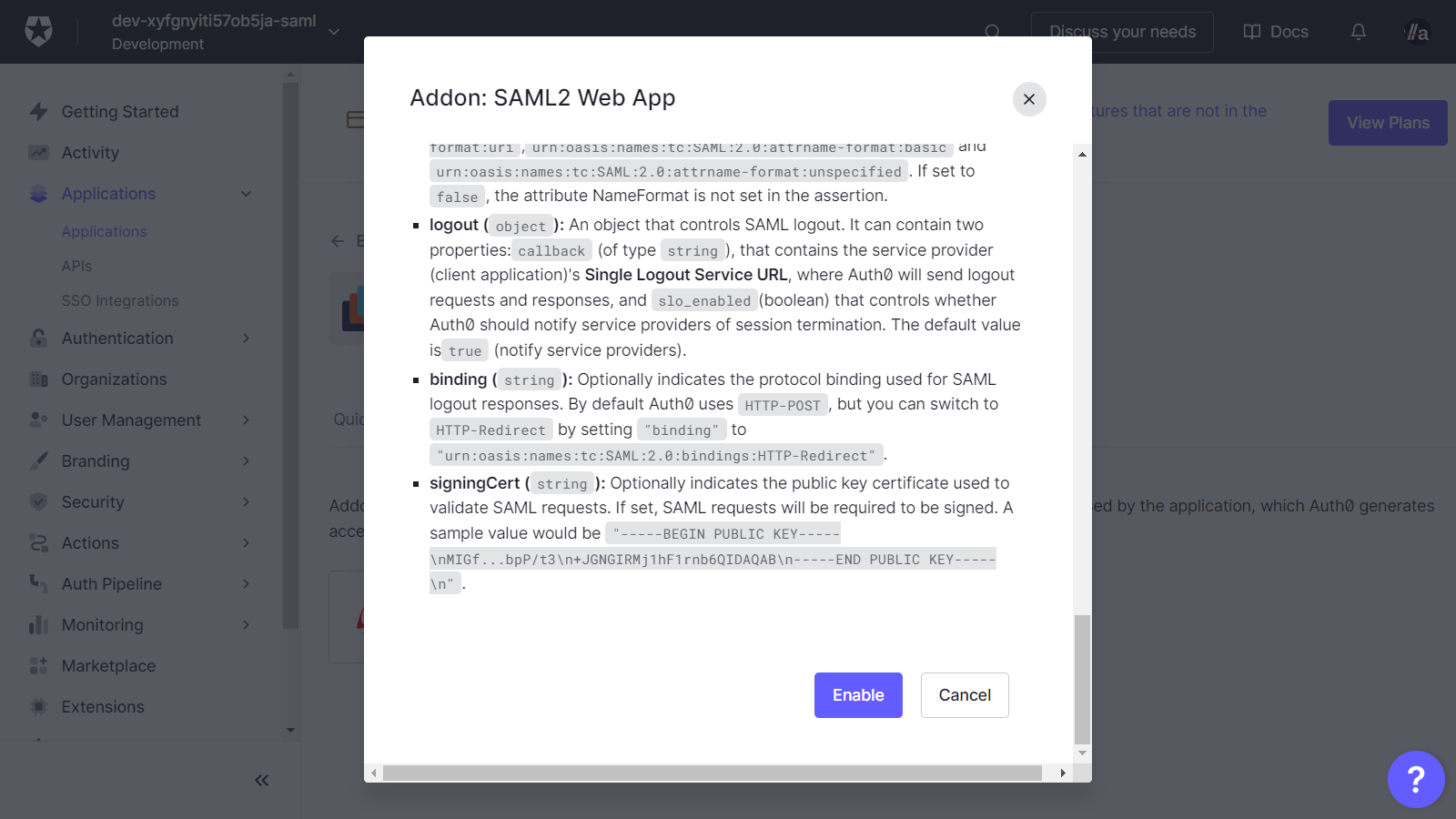1456x819 pixels.
Task: Click the dialog horizontal scrollbar
Action: (712, 773)
